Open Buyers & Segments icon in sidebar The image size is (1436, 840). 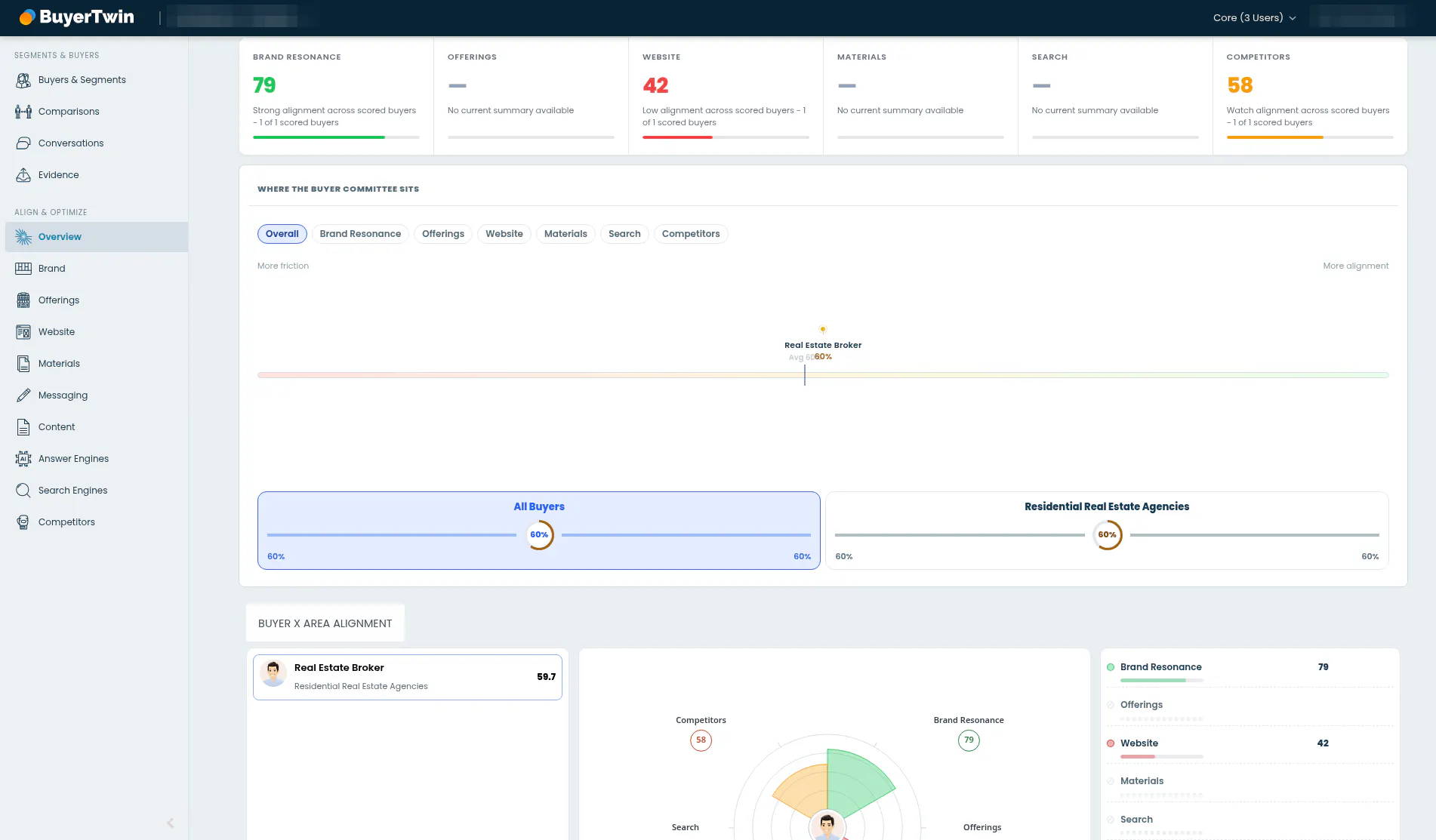tap(23, 80)
